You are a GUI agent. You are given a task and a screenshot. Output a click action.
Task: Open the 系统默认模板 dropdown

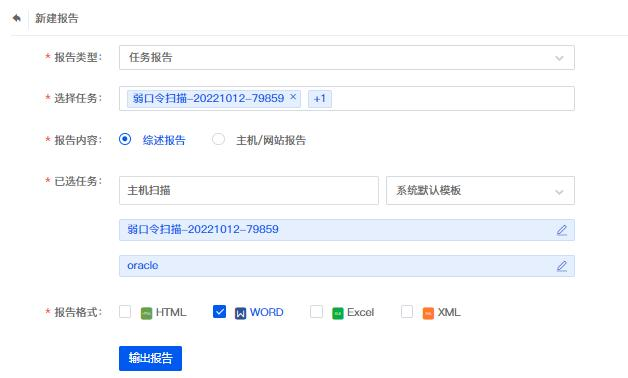click(480, 190)
